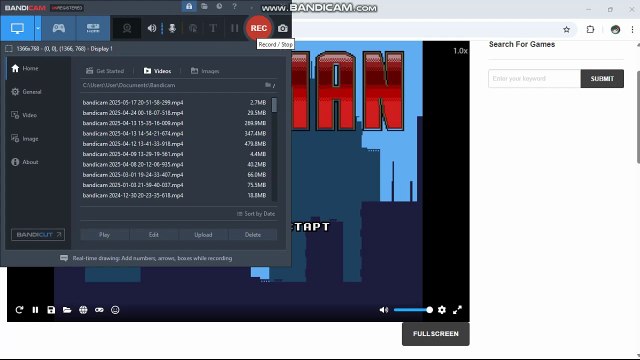Image resolution: width=640 pixels, height=360 pixels.
Task: Open game emulator settings gear
Action: (x=442, y=310)
